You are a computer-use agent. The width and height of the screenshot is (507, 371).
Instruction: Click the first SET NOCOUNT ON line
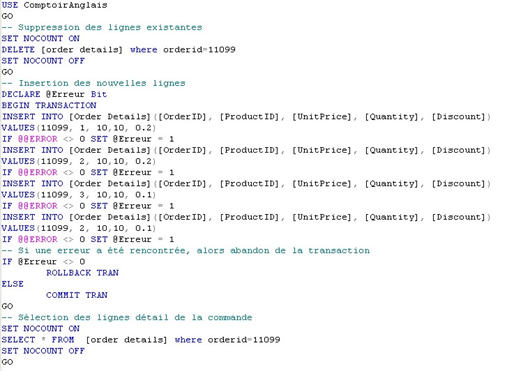pos(40,39)
